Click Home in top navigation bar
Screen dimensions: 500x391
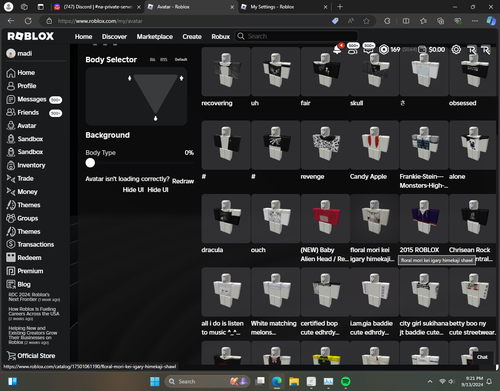pyautogui.click(x=83, y=36)
